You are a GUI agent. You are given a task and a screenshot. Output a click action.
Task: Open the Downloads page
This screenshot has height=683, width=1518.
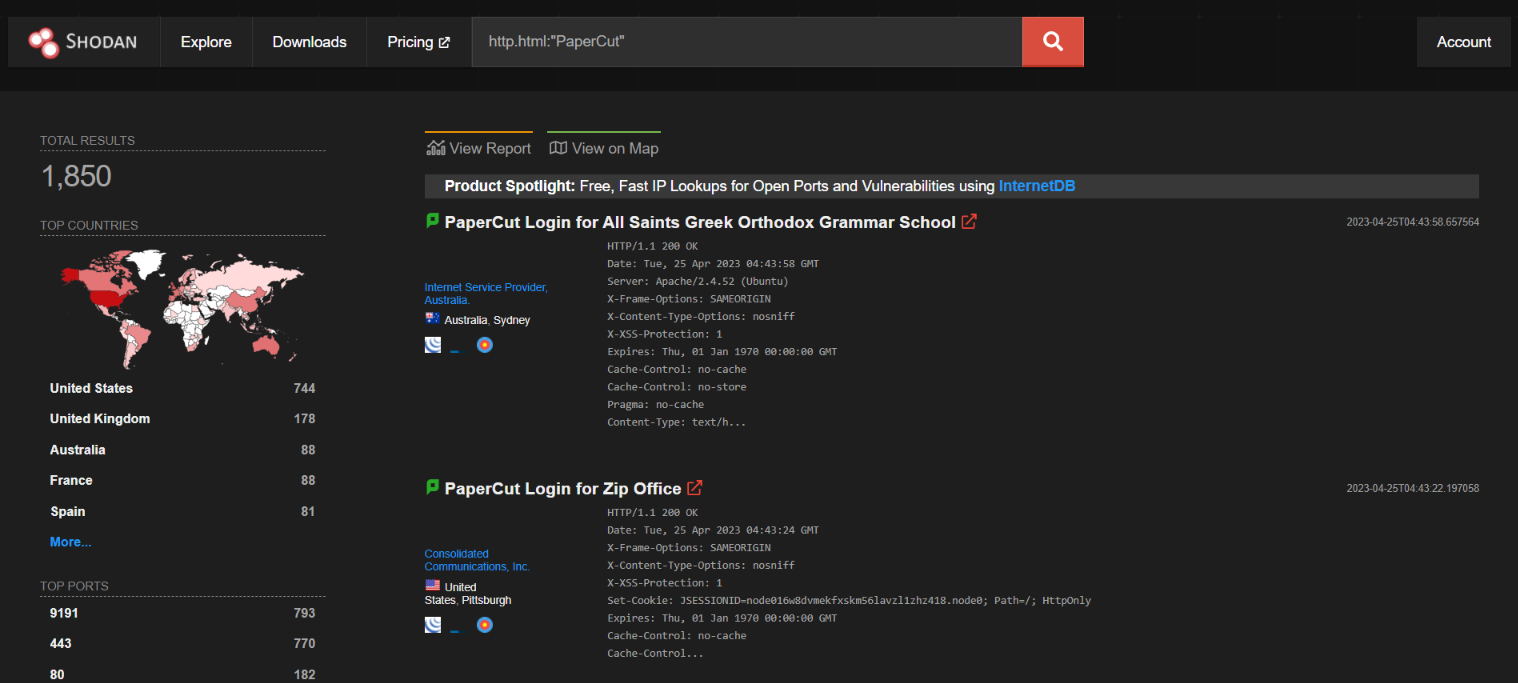(310, 42)
